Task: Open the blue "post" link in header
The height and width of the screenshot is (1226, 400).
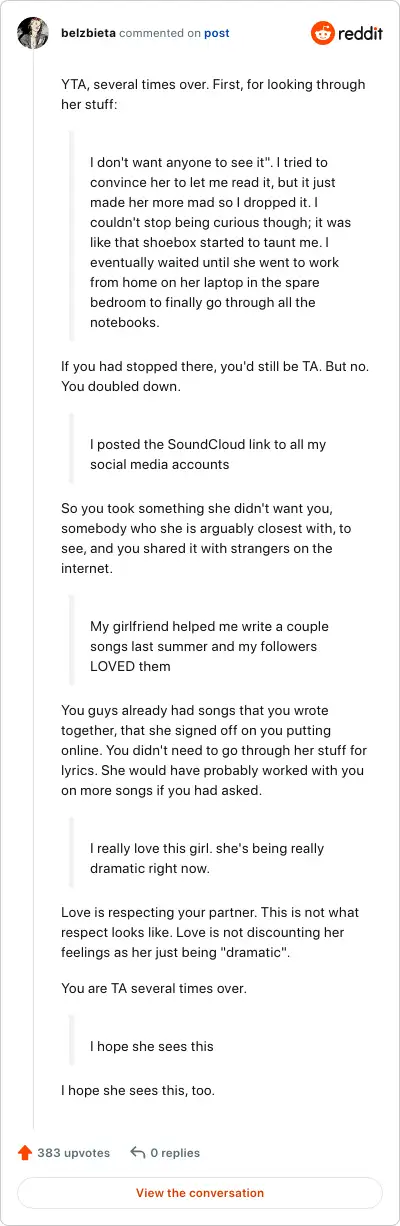Action: [217, 33]
